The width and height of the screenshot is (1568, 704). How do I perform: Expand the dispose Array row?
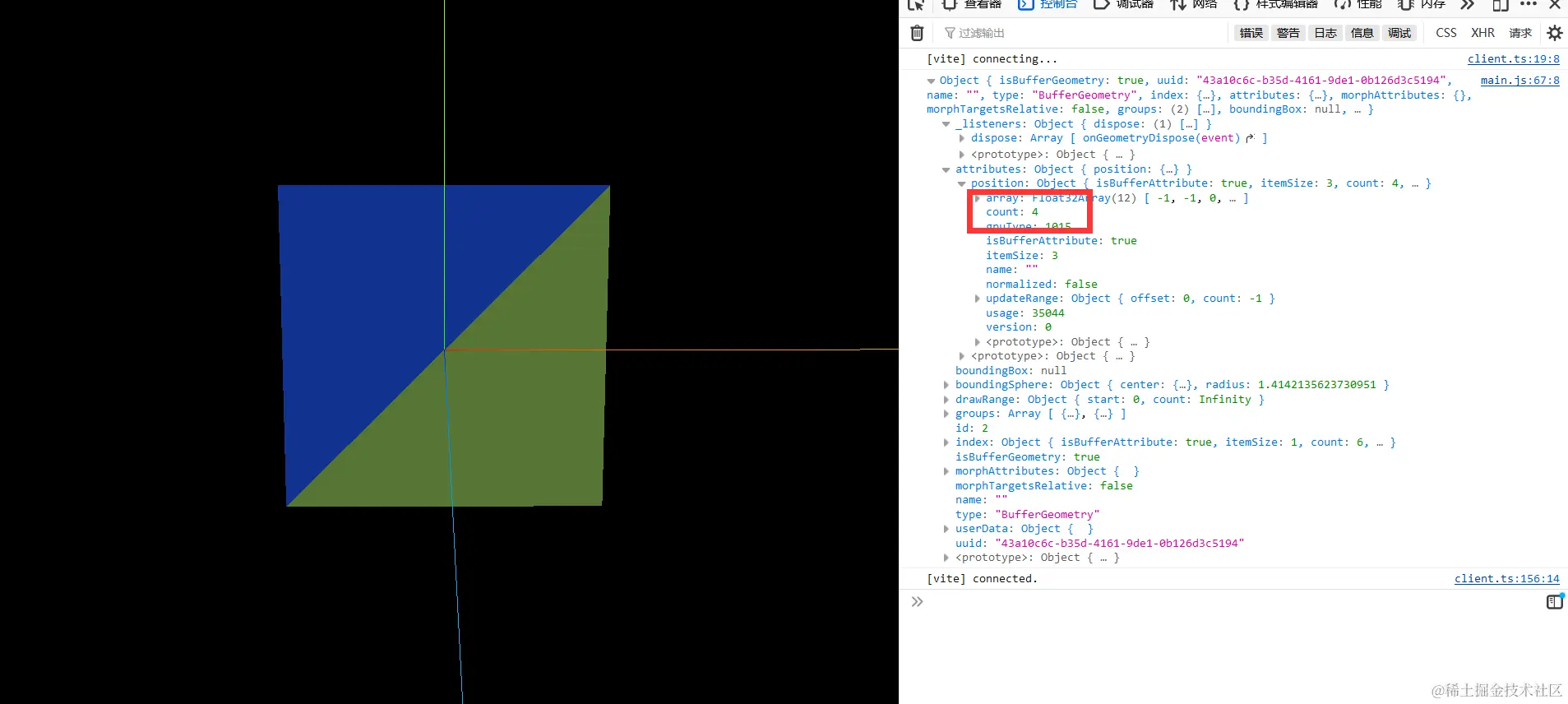point(962,138)
